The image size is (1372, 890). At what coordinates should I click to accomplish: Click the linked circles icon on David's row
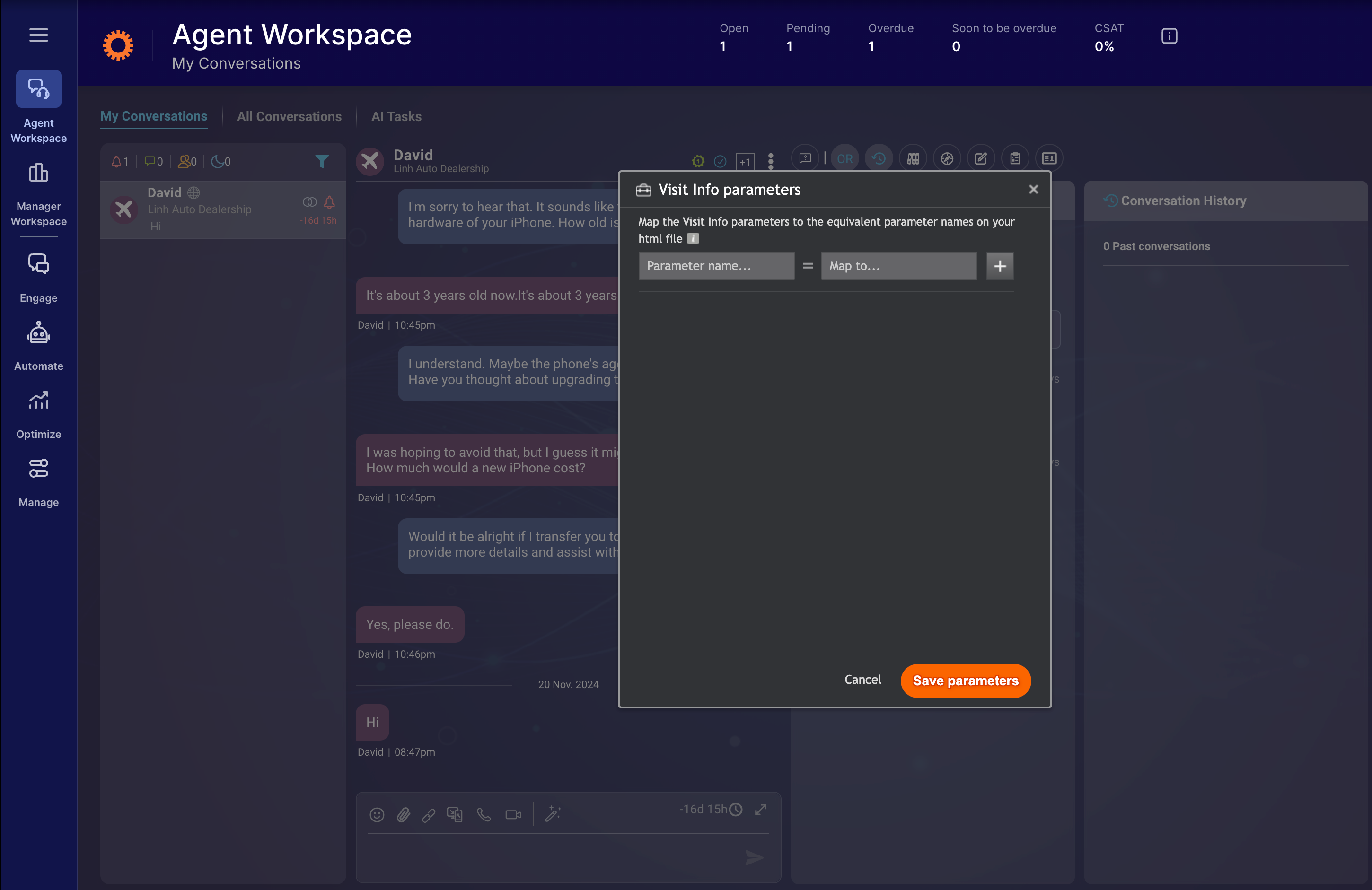pos(309,201)
